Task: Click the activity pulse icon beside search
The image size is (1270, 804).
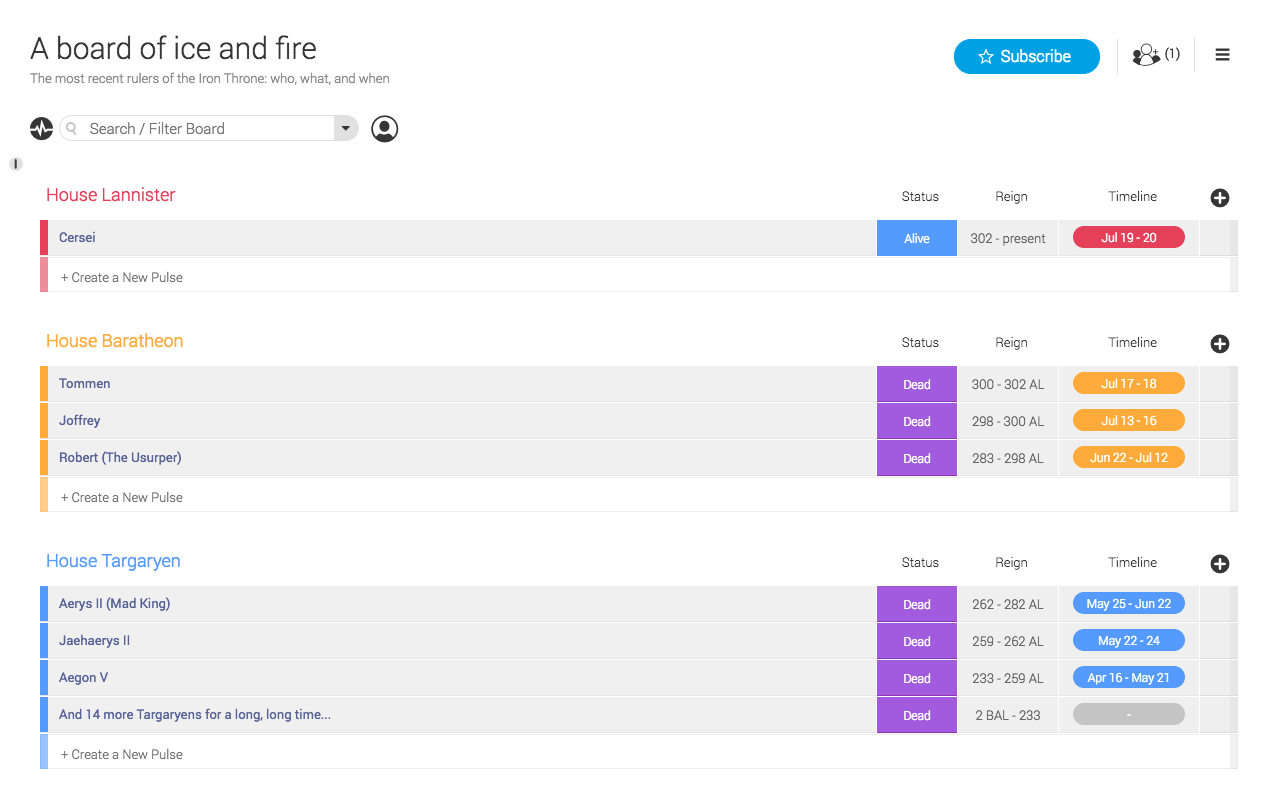Action: 41,128
